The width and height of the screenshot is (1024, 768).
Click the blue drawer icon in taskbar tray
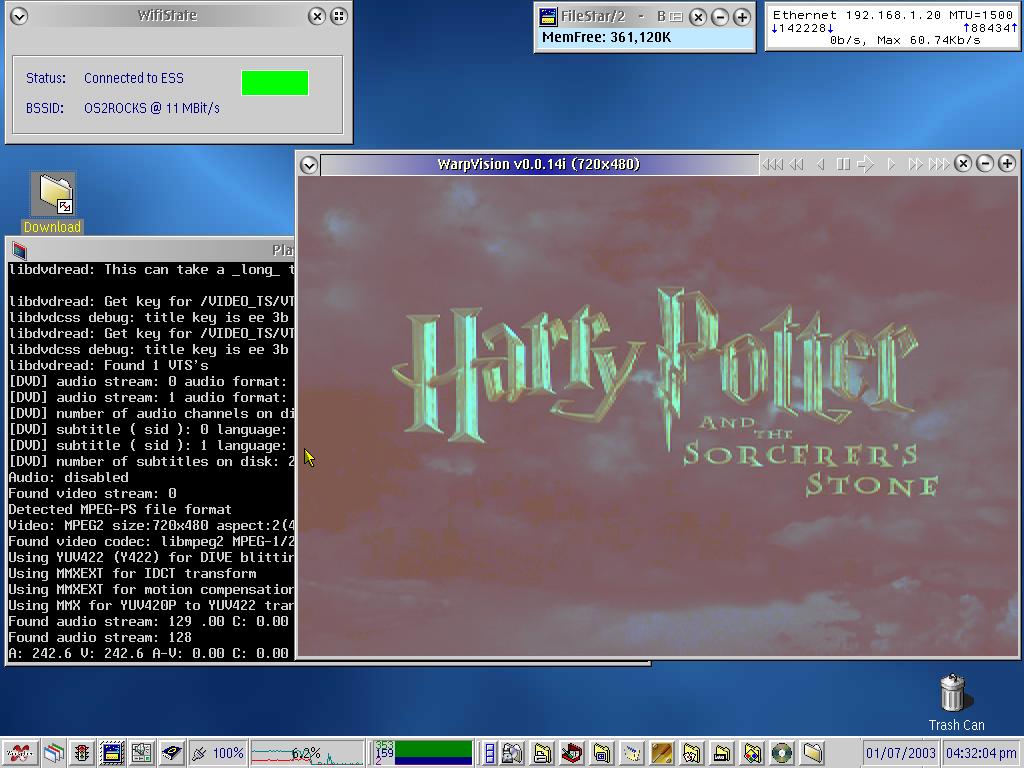point(490,754)
